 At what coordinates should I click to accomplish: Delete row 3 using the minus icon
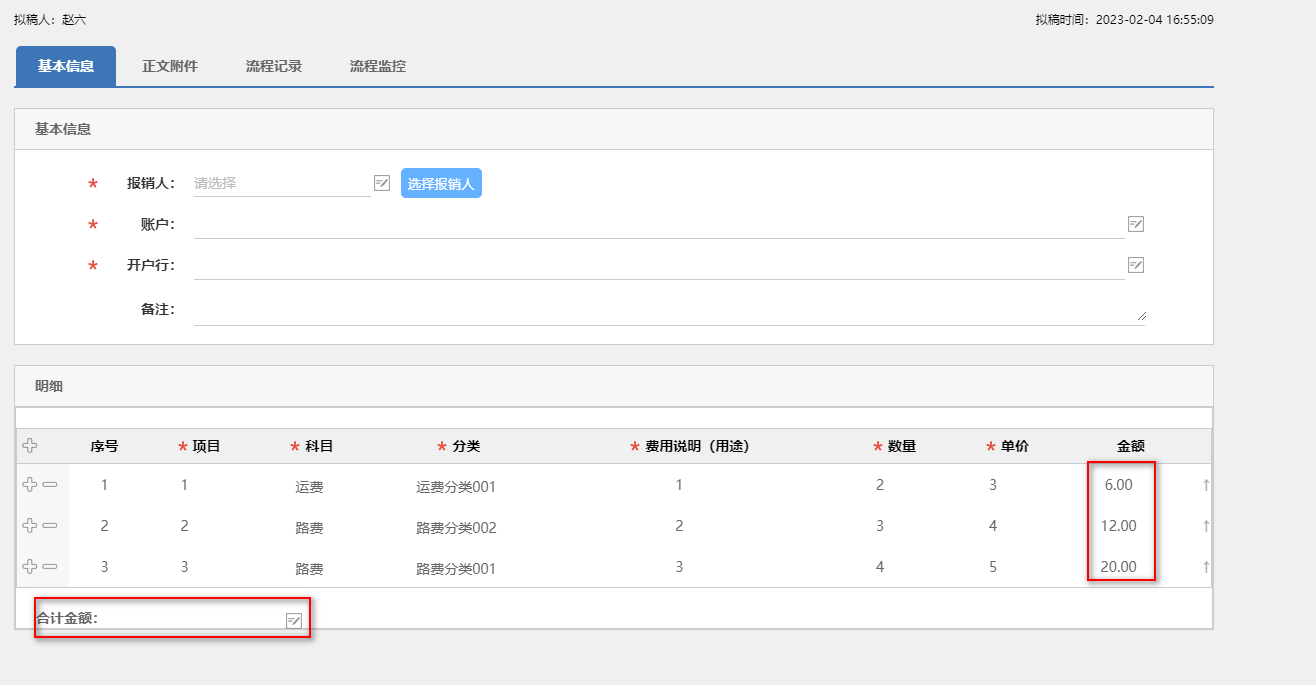(50, 567)
